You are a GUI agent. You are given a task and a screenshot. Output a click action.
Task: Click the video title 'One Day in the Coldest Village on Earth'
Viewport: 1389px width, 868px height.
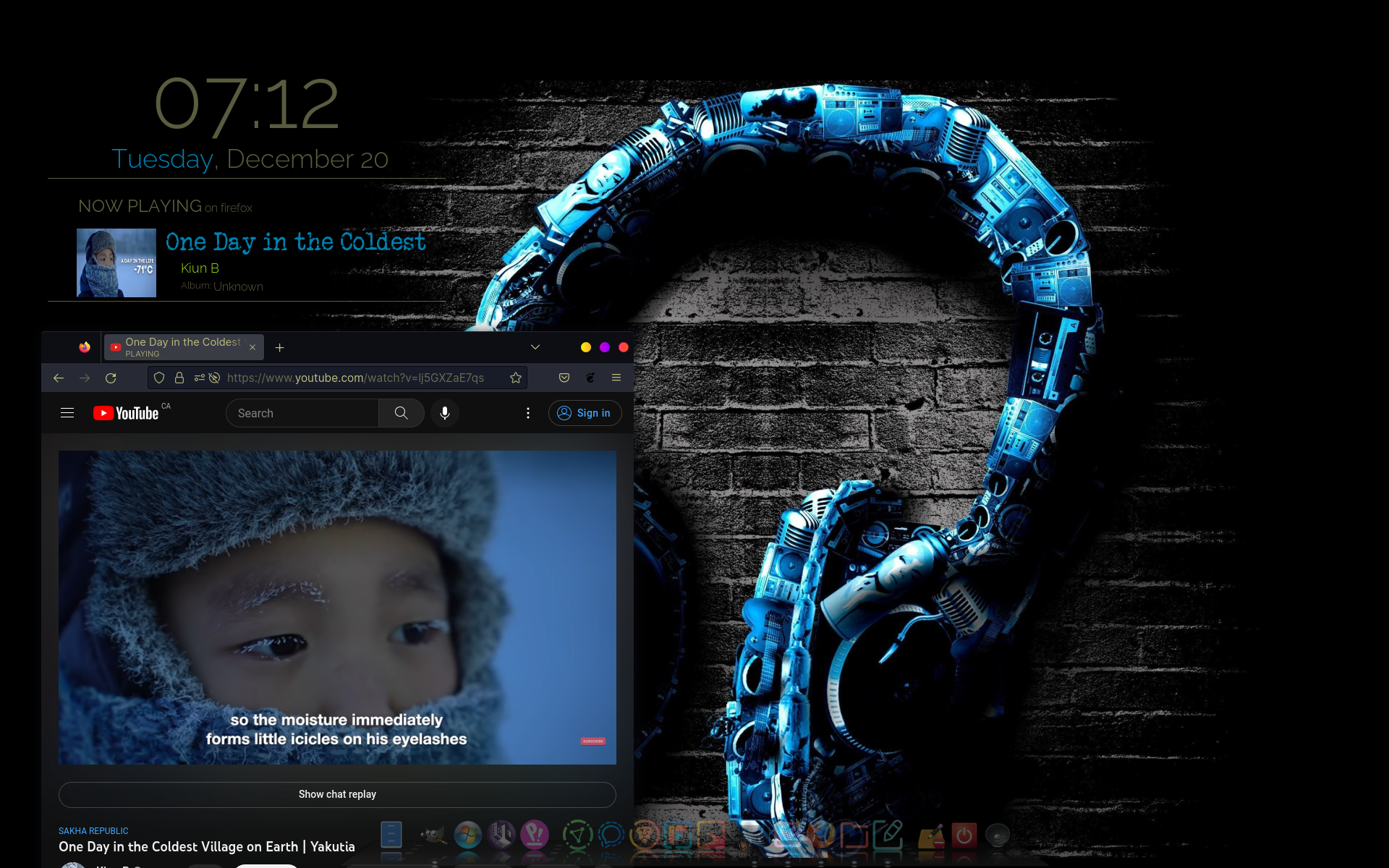[x=207, y=846]
